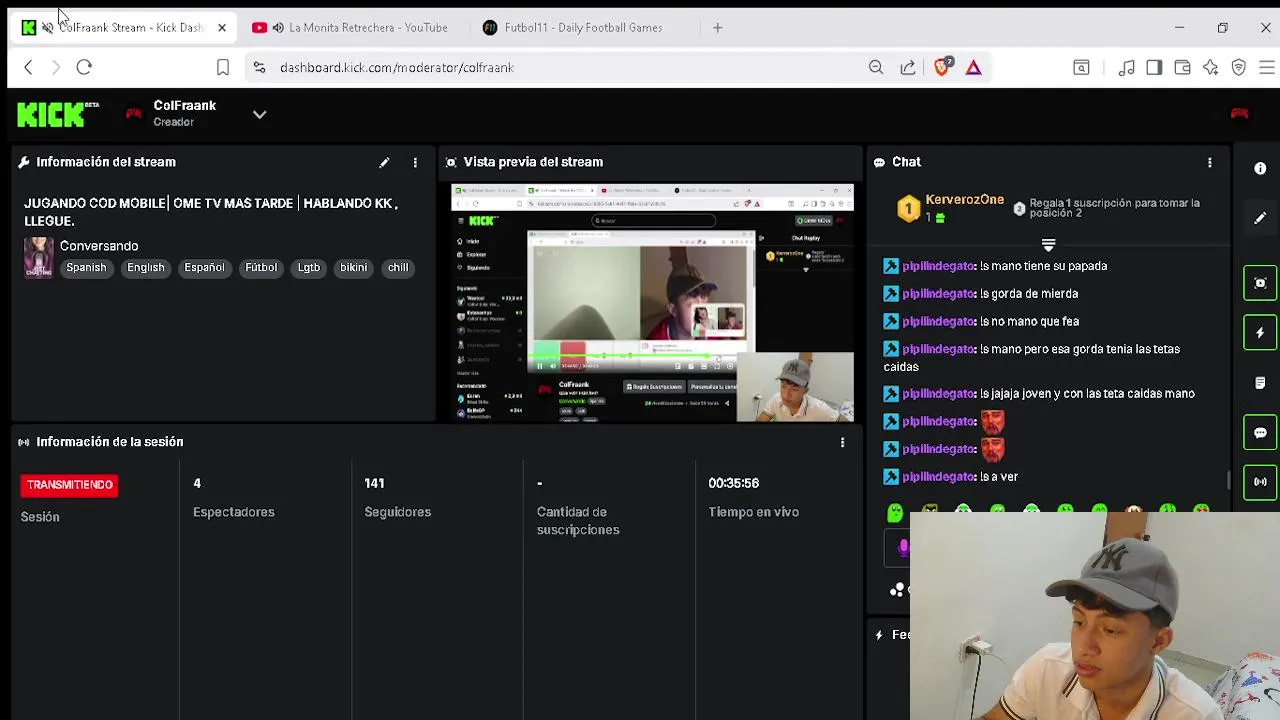This screenshot has width=1280, height=720.
Task: Click the zoom level icon in address bar
Action: click(876, 68)
